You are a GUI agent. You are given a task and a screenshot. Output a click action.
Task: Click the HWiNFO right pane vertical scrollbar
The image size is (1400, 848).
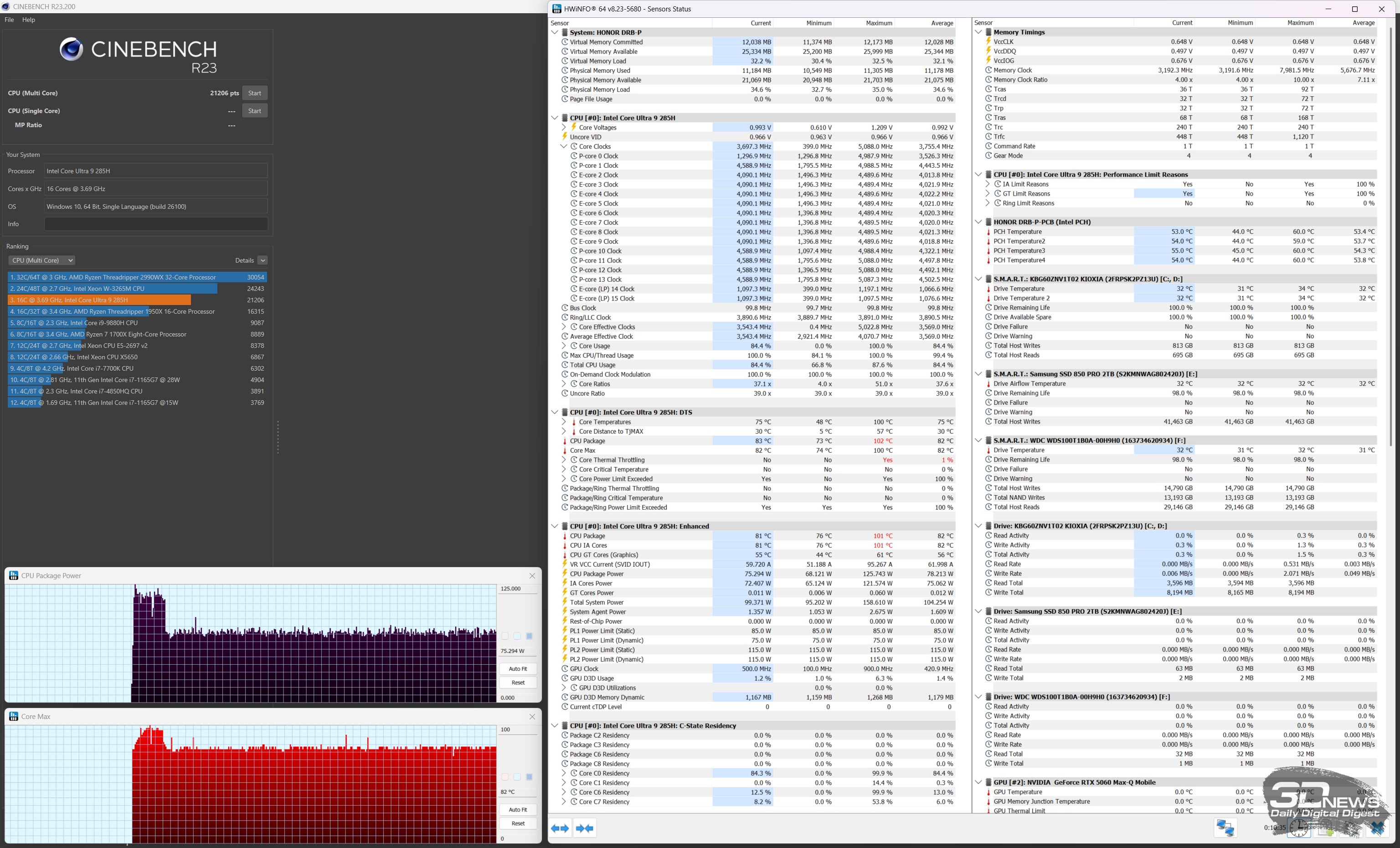[x=1390, y=236]
